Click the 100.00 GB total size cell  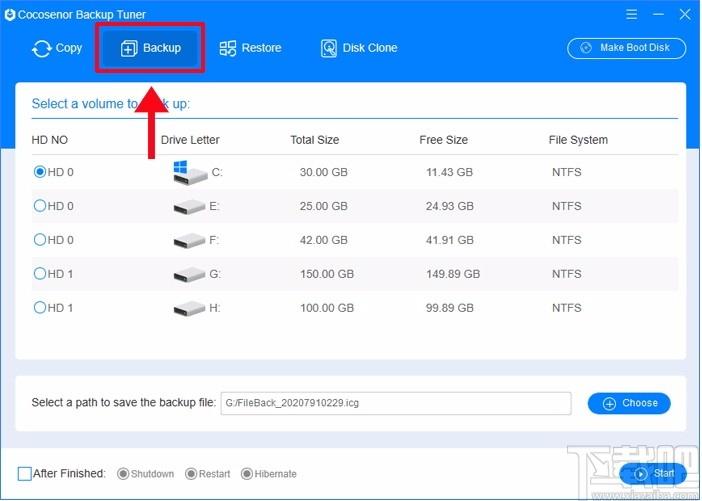point(327,308)
